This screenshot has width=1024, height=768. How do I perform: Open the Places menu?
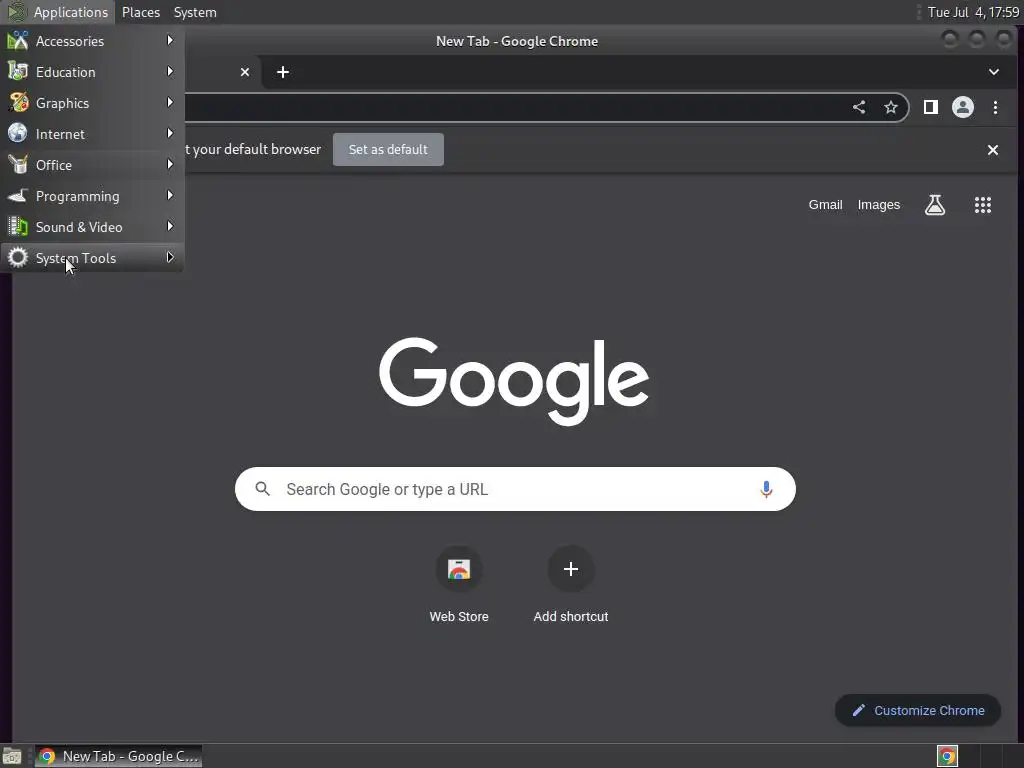pyautogui.click(x=140, y=12)
